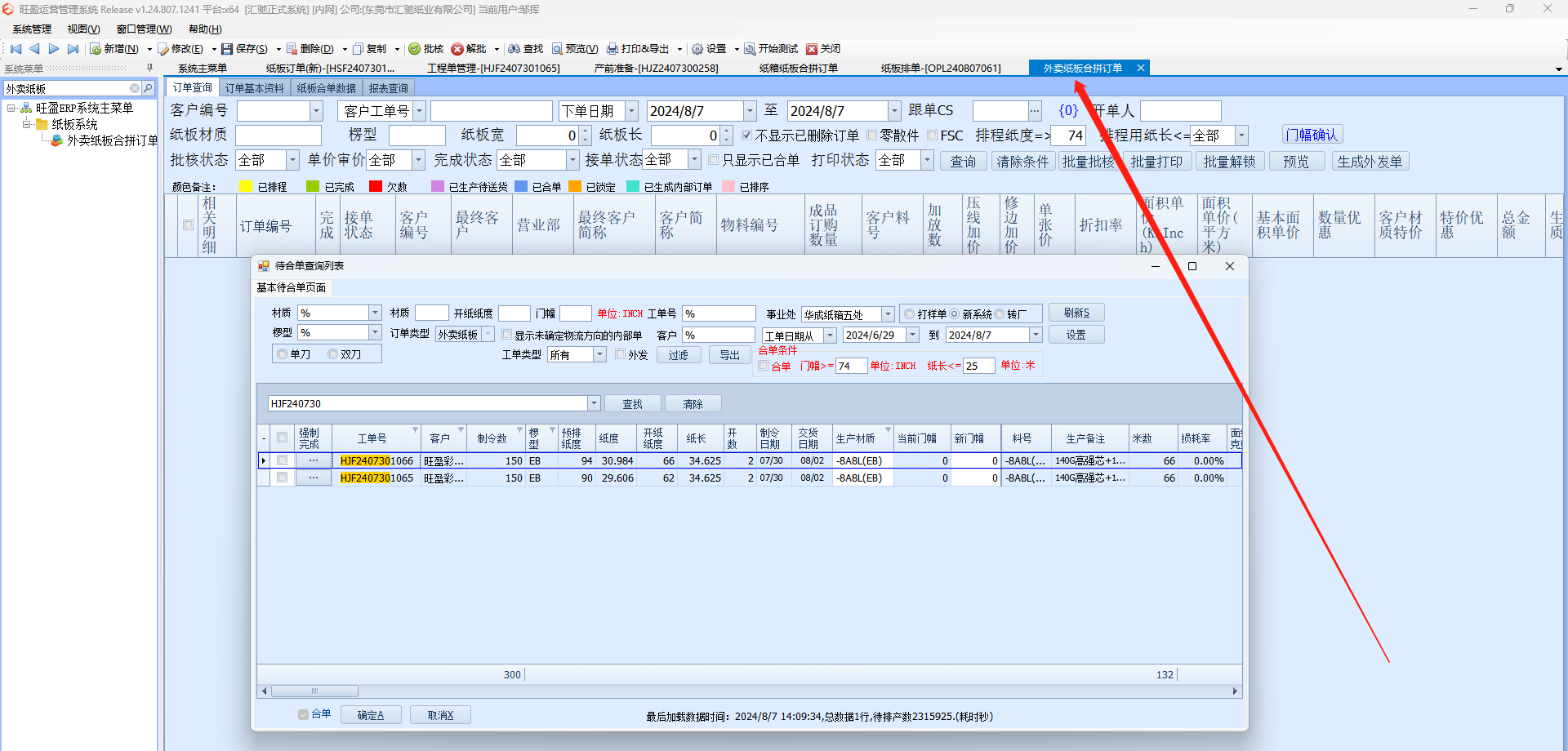Click the 取消X button
Screen dimensions: 1568x751
440,715
